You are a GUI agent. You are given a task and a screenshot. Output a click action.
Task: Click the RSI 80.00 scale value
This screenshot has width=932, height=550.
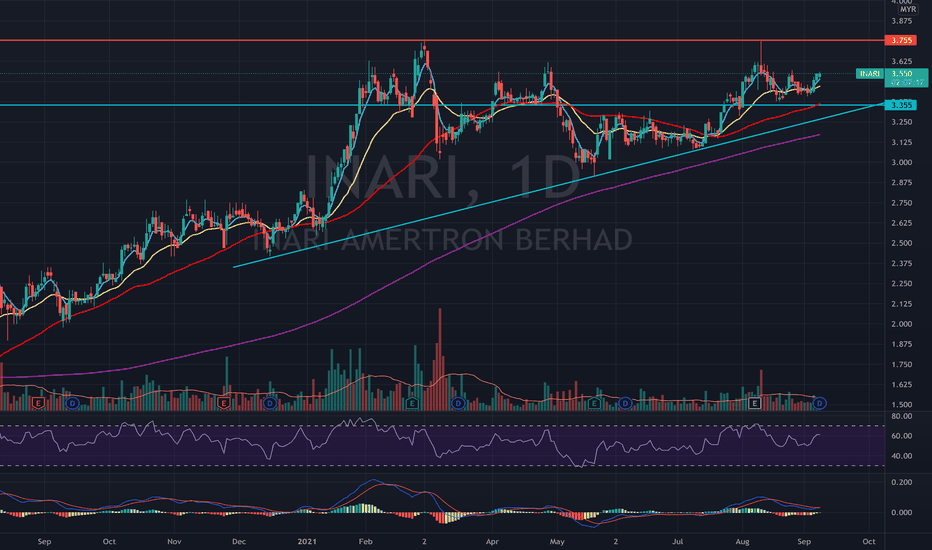click(902, 416)
